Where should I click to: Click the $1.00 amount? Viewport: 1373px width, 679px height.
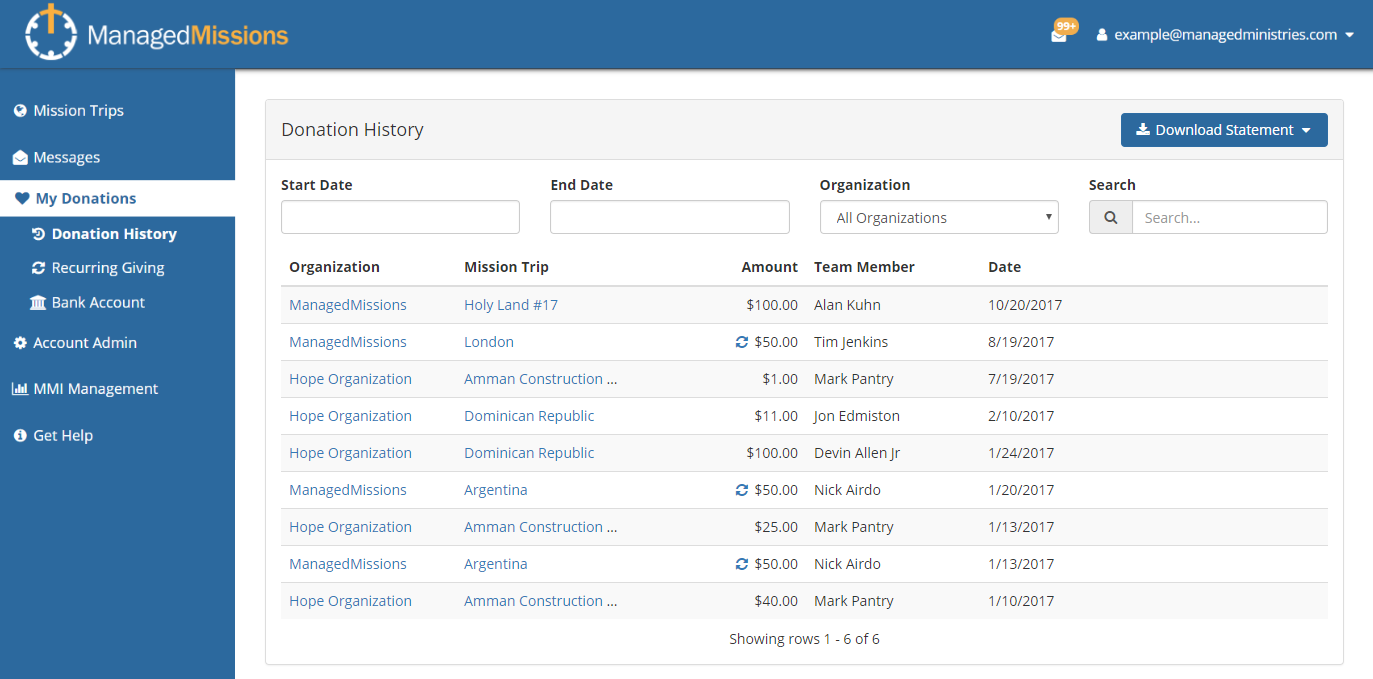[x=780, y=379]
